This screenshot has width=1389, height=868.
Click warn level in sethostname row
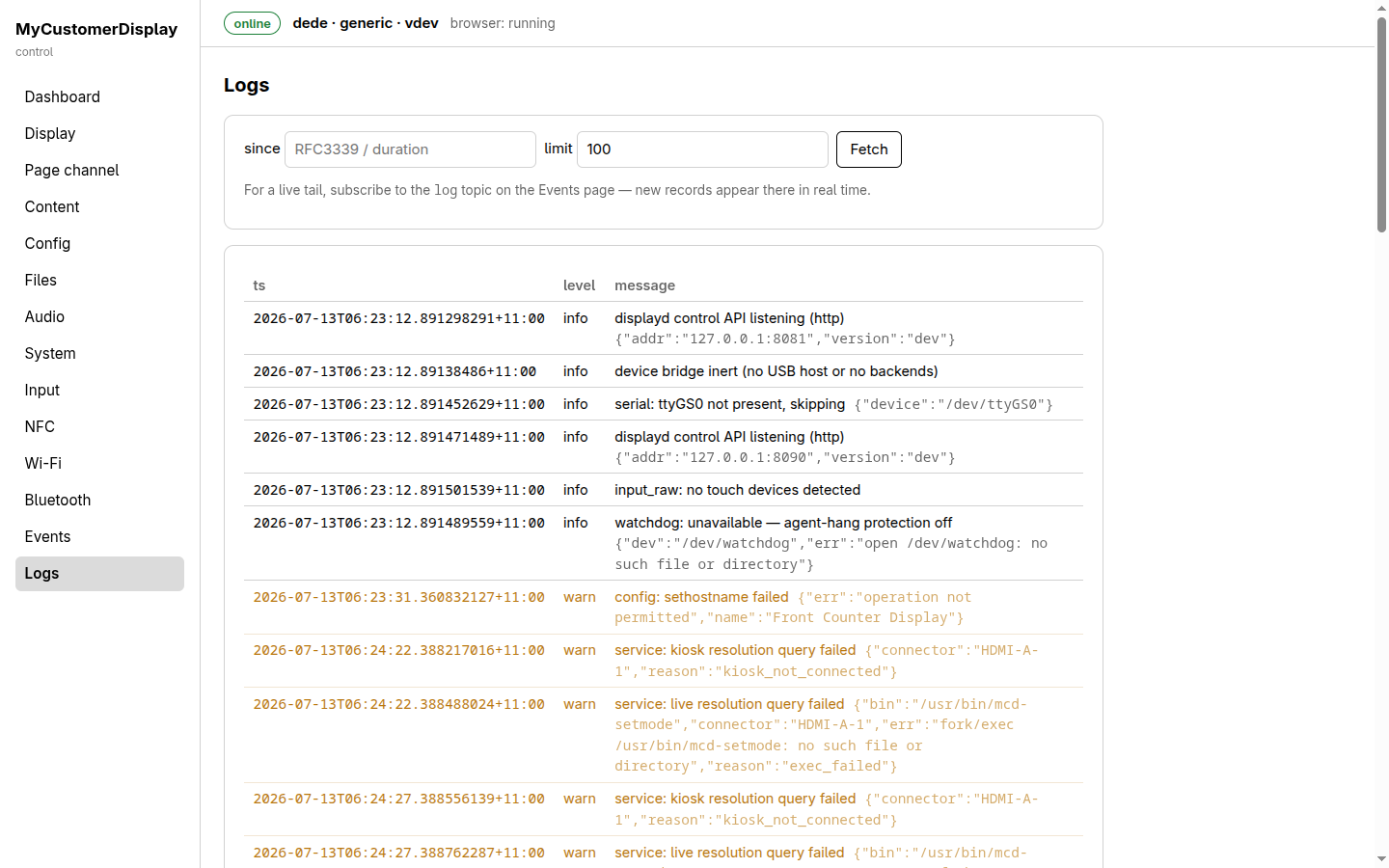click(580, 597)
